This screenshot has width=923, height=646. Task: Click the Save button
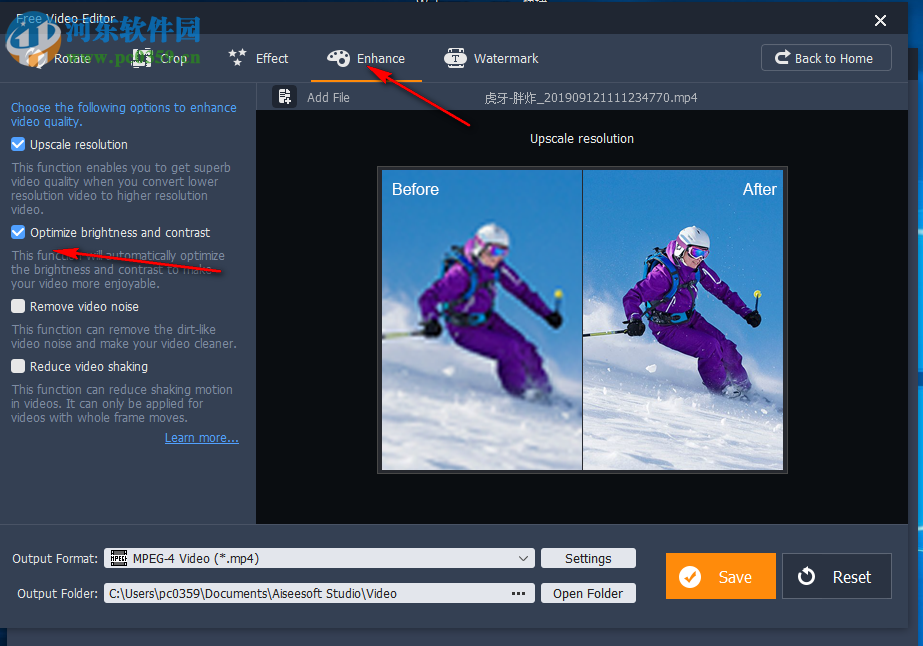[720, 576]
